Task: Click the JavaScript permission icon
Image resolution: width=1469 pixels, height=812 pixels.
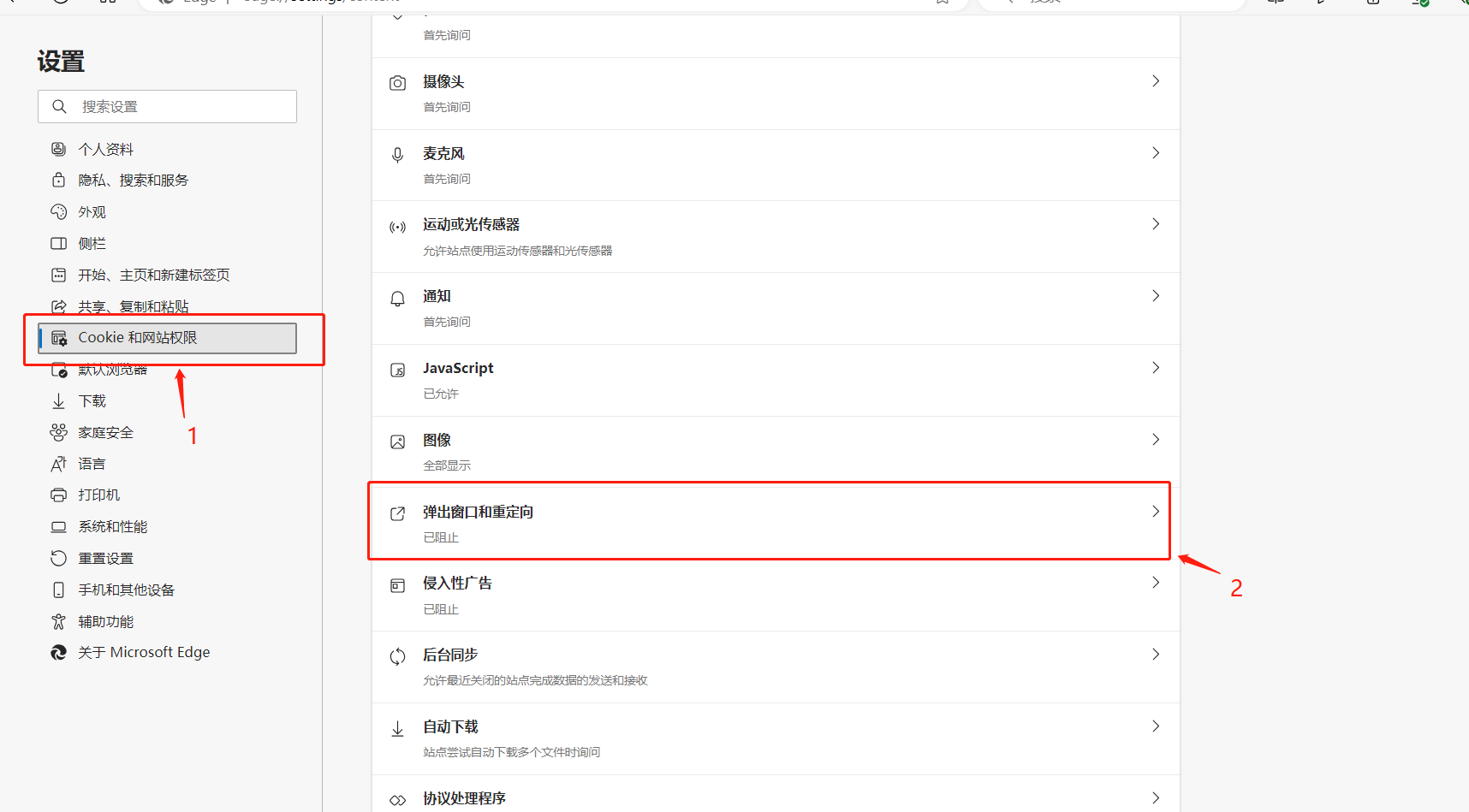Action: (397, 370)
